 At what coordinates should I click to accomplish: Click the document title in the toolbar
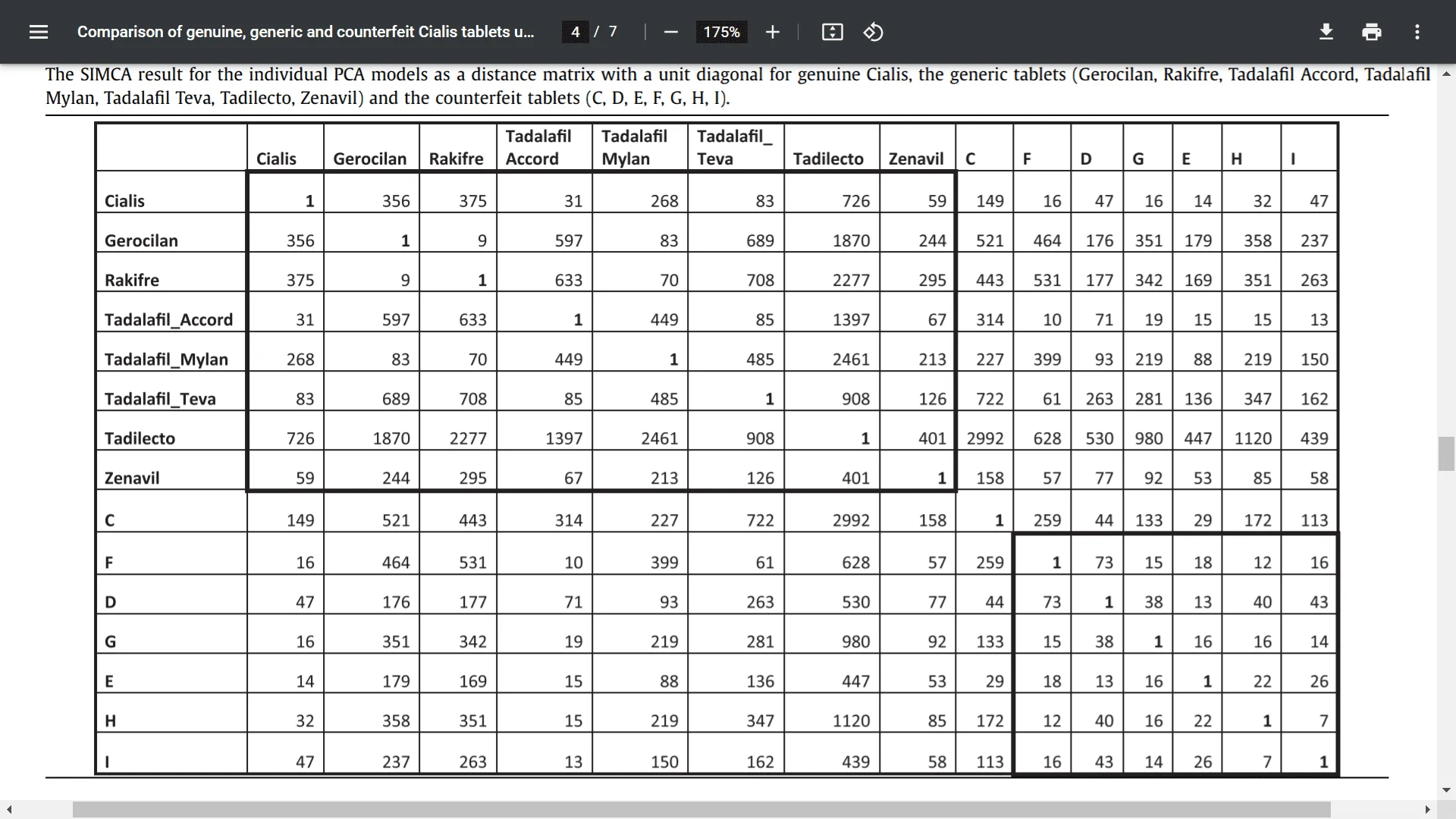(x=306, y=32)
